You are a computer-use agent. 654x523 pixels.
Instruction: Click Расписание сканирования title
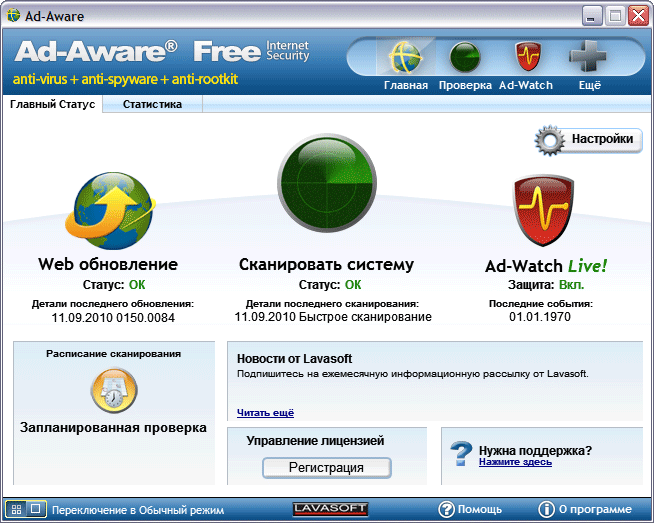[113, 354]
